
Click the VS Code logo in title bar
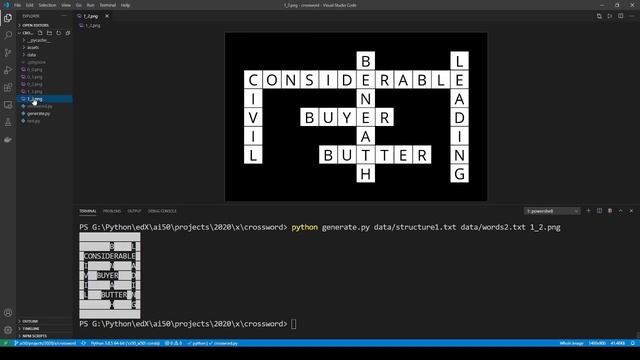pos(6,5)
